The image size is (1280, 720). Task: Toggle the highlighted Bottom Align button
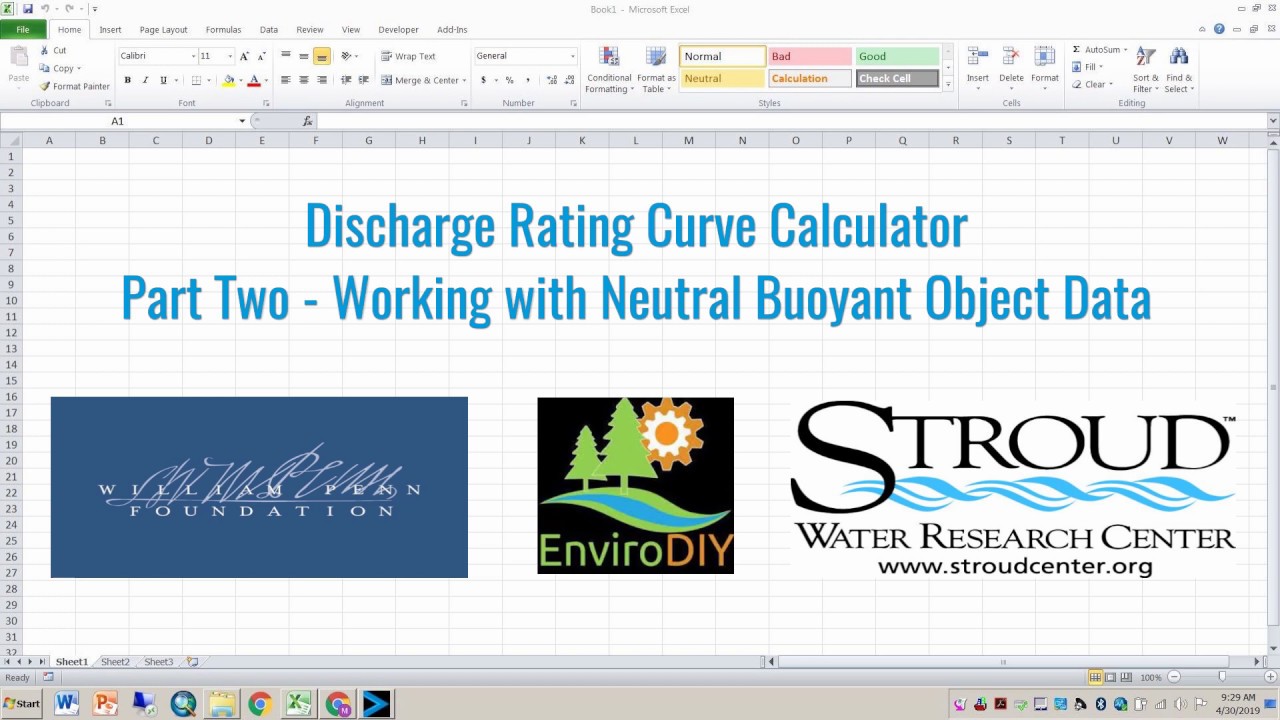click(x=322, y=56)
